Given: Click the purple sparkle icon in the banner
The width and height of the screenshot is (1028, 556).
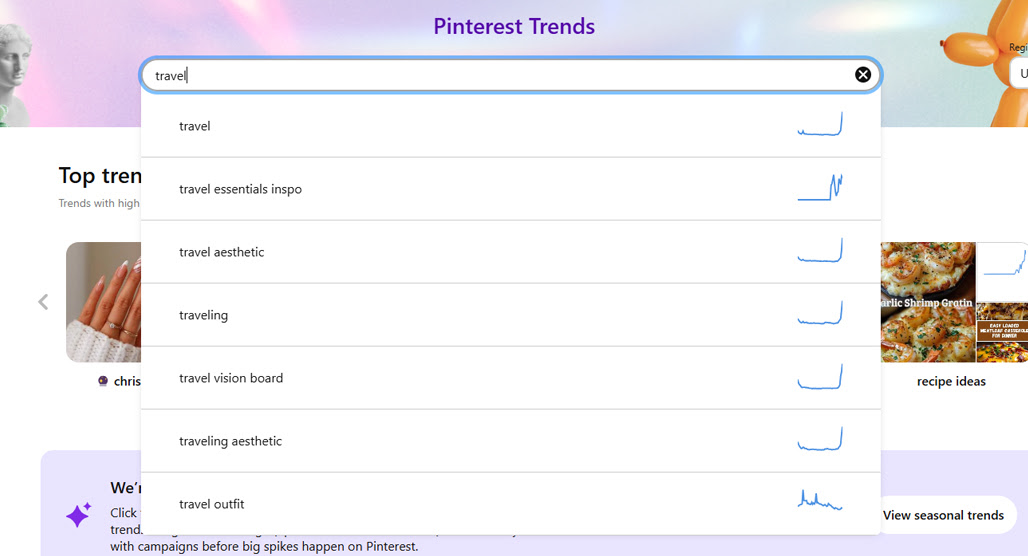Looking at the screenshot, I should 78,515.
